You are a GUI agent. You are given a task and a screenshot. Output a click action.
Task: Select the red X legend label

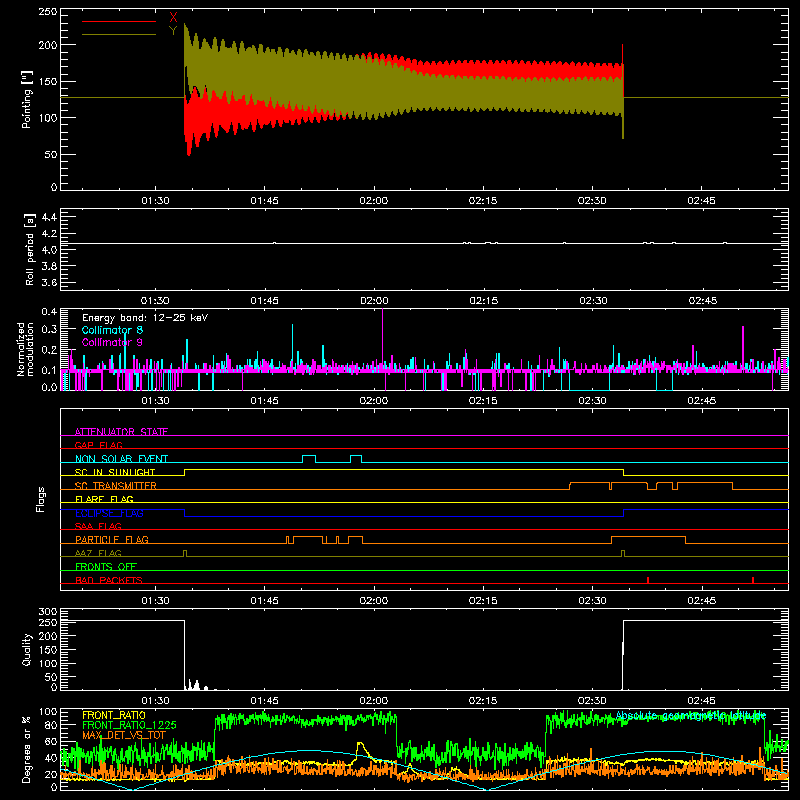tap(173, 18)
